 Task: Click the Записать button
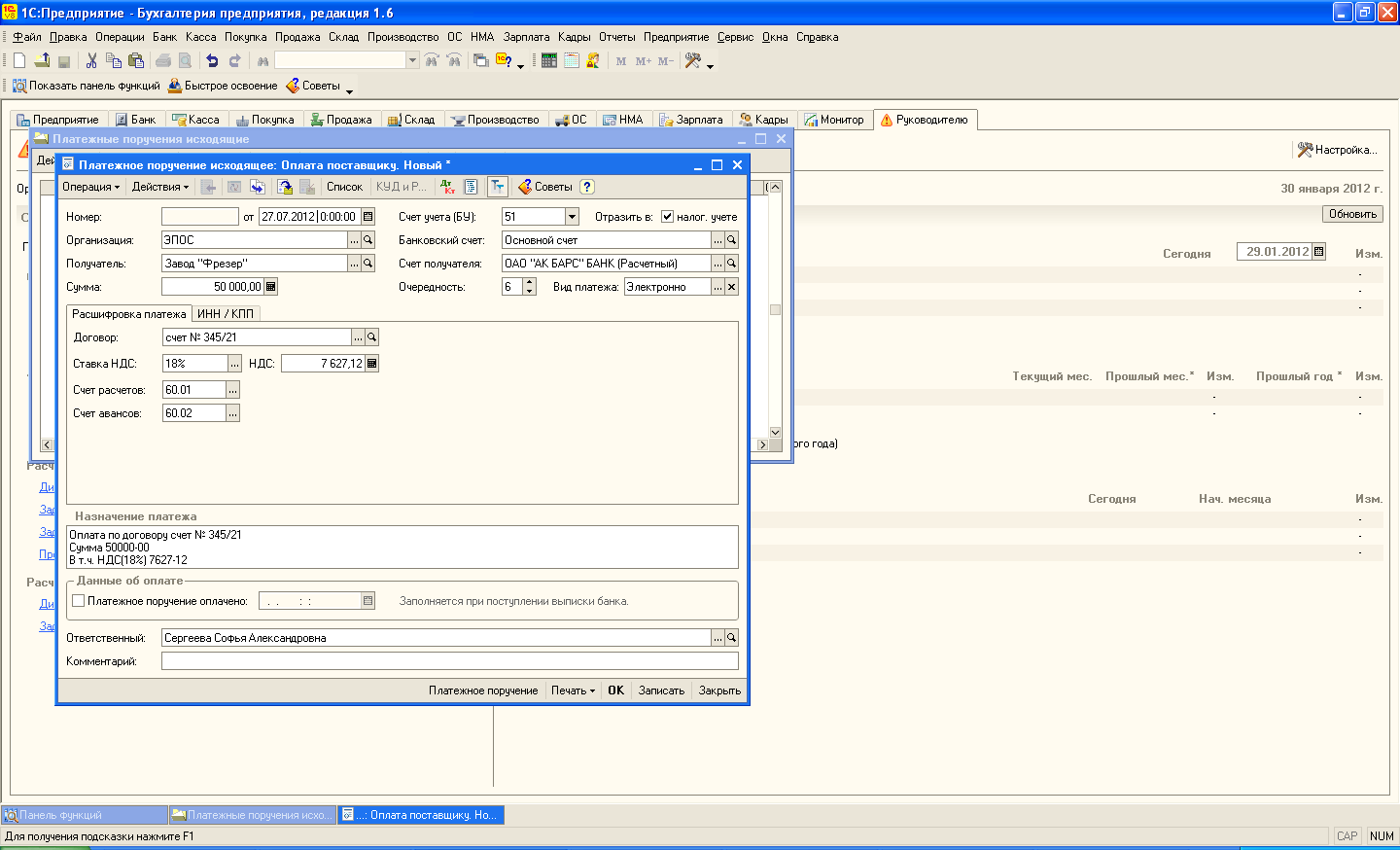tap(661, 691)
